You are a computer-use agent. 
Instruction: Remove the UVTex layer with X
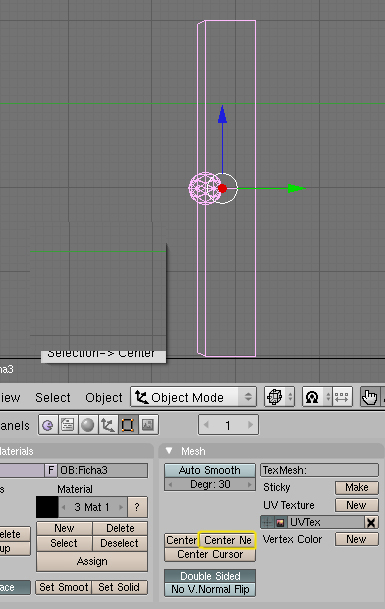pyautogui.click(x=371, y=522)
